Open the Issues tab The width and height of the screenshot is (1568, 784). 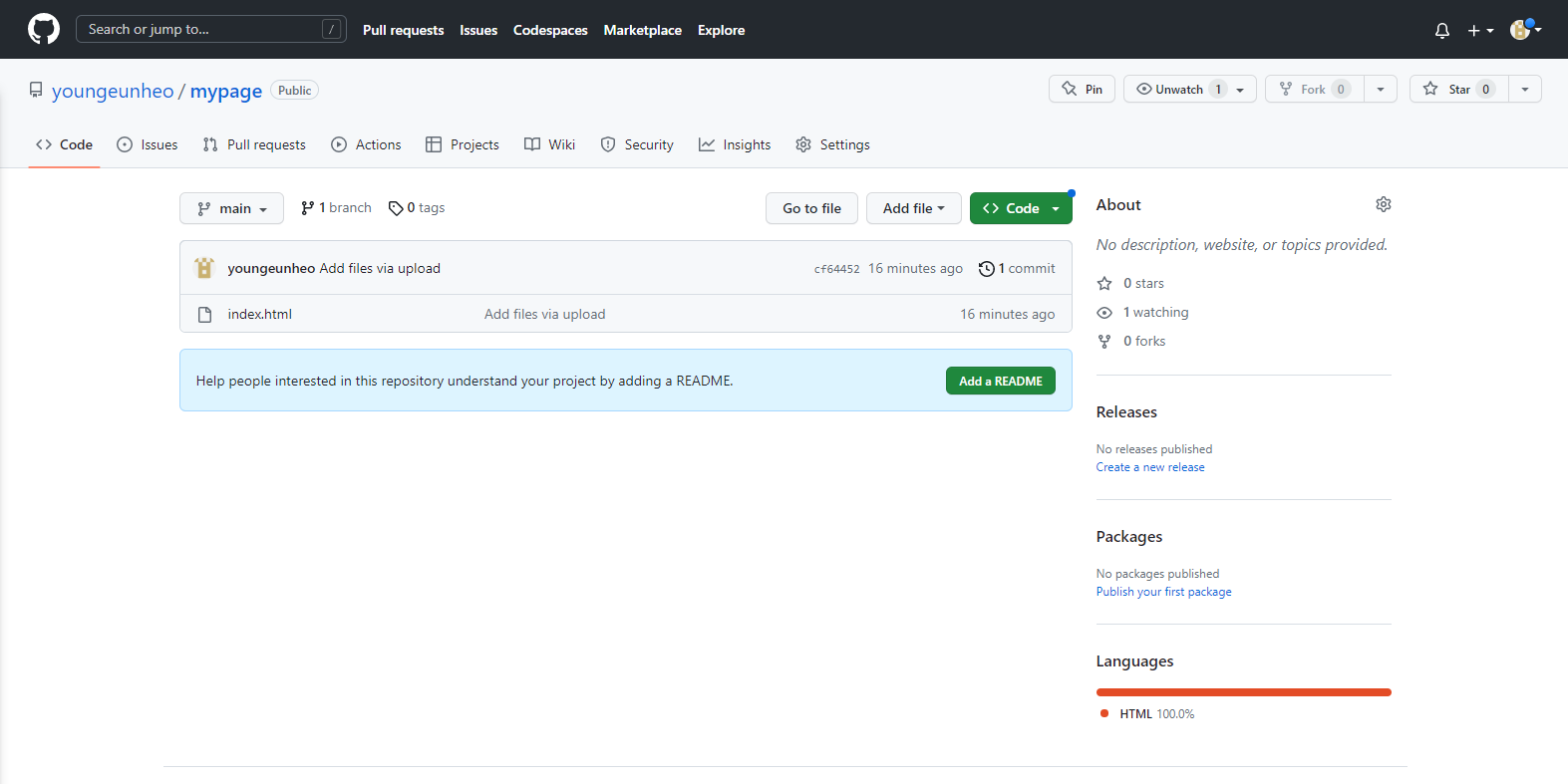pos(147,144)
